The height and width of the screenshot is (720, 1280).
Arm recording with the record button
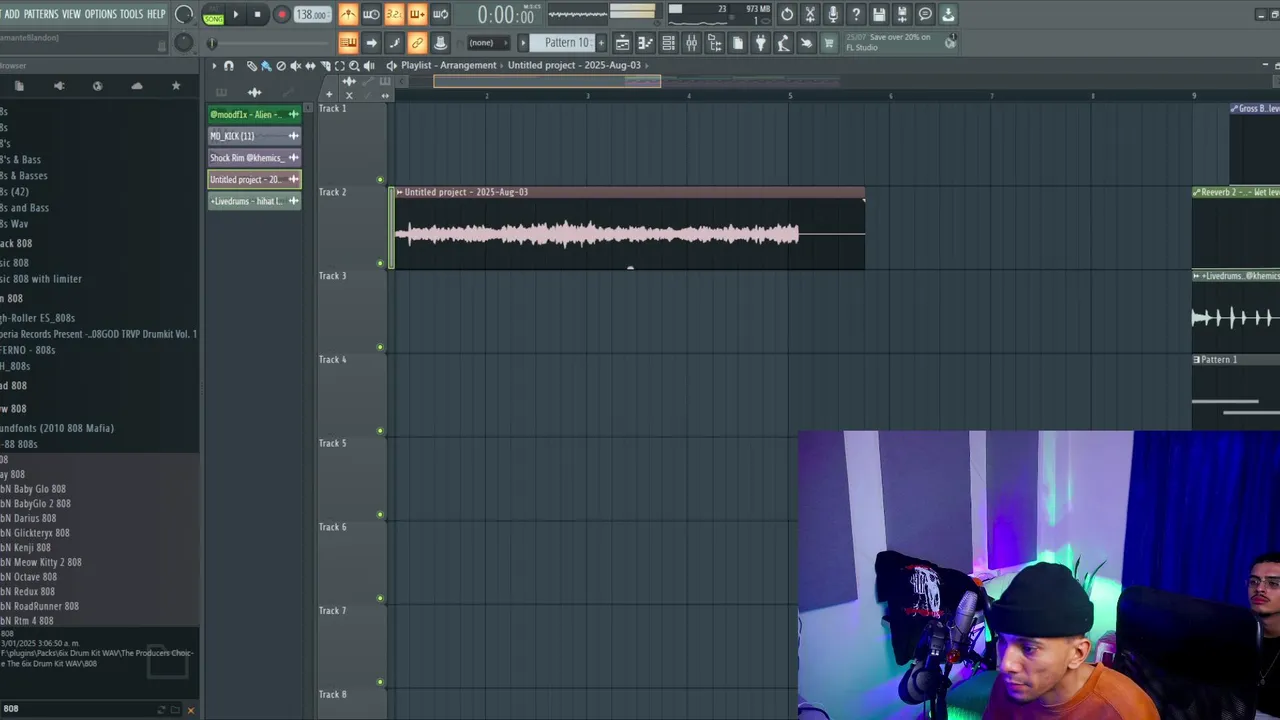click(x=281, y=15)
